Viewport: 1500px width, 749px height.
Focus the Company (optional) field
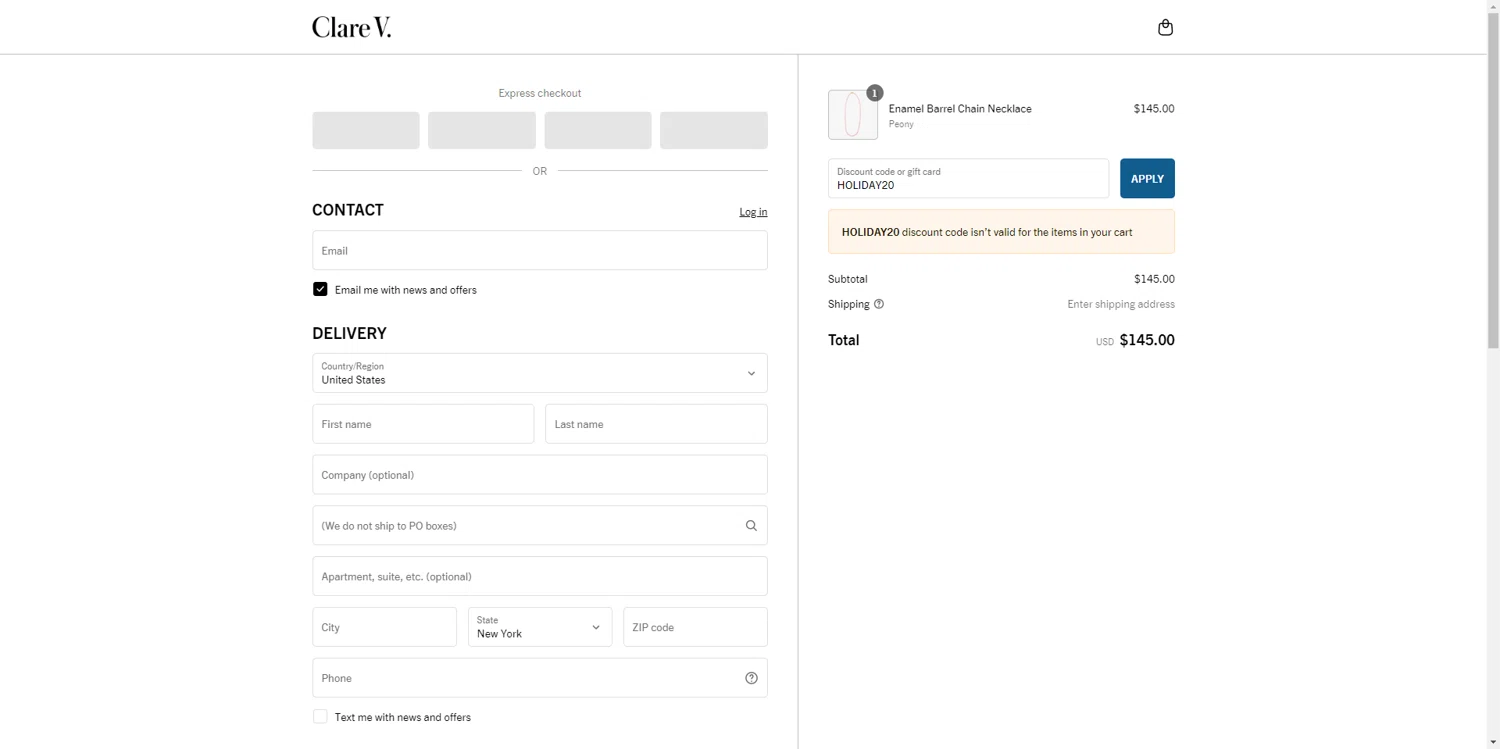pyautogui.click(x=540, y=475)
